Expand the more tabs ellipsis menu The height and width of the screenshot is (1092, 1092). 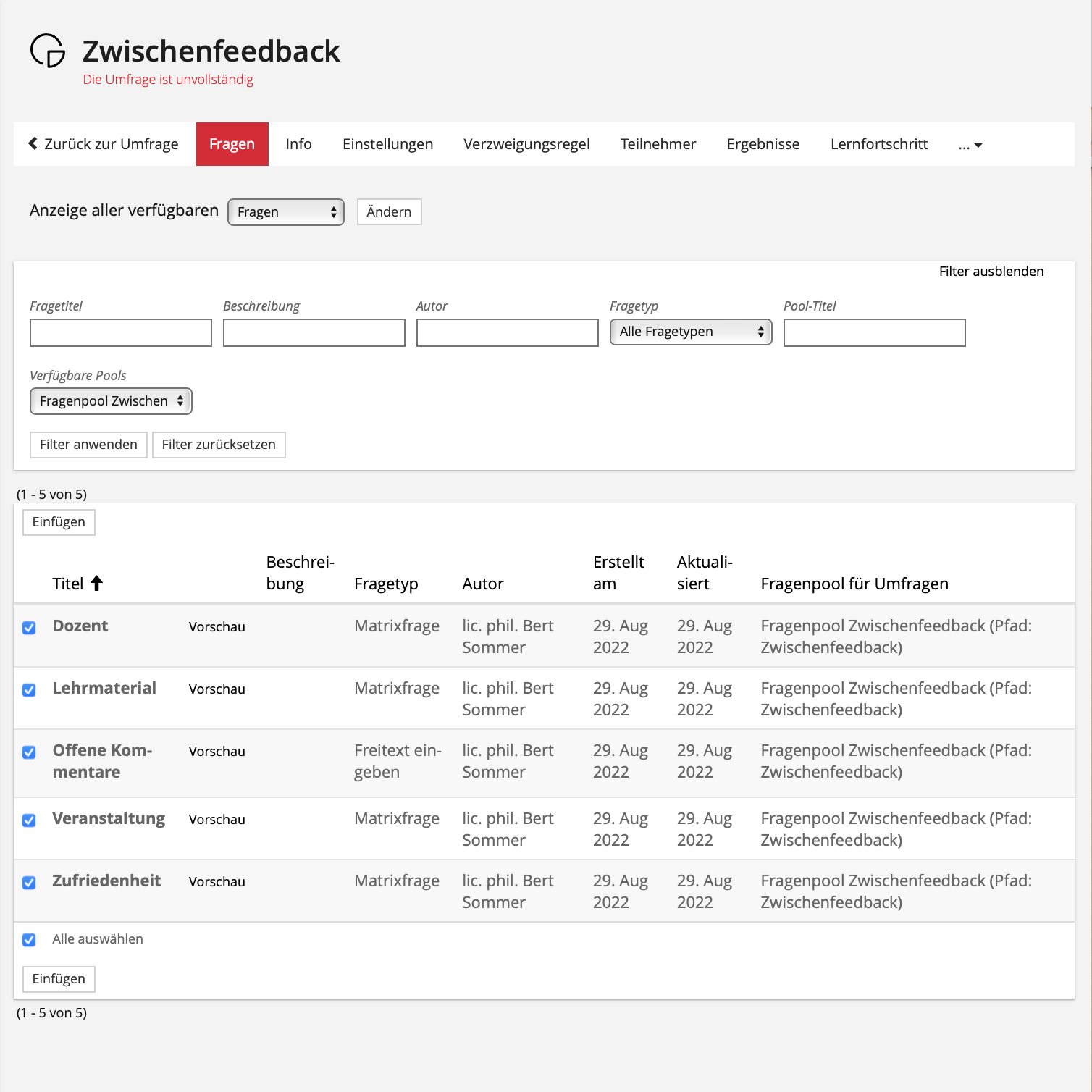pyautogui.click(x=970, y=145)
